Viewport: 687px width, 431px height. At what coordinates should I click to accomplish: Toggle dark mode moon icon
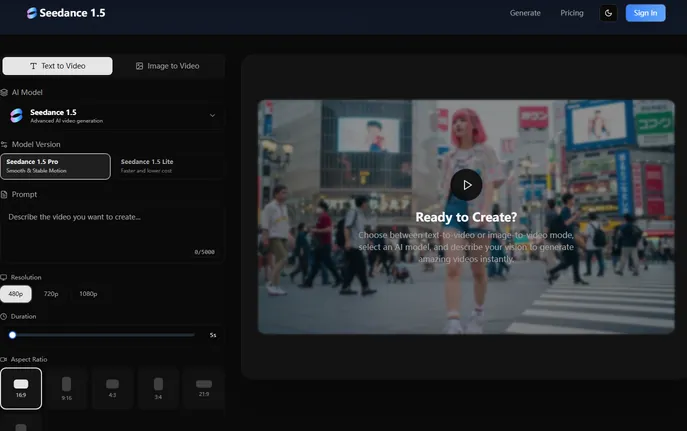pyautogui.click(x=608, y=13)
